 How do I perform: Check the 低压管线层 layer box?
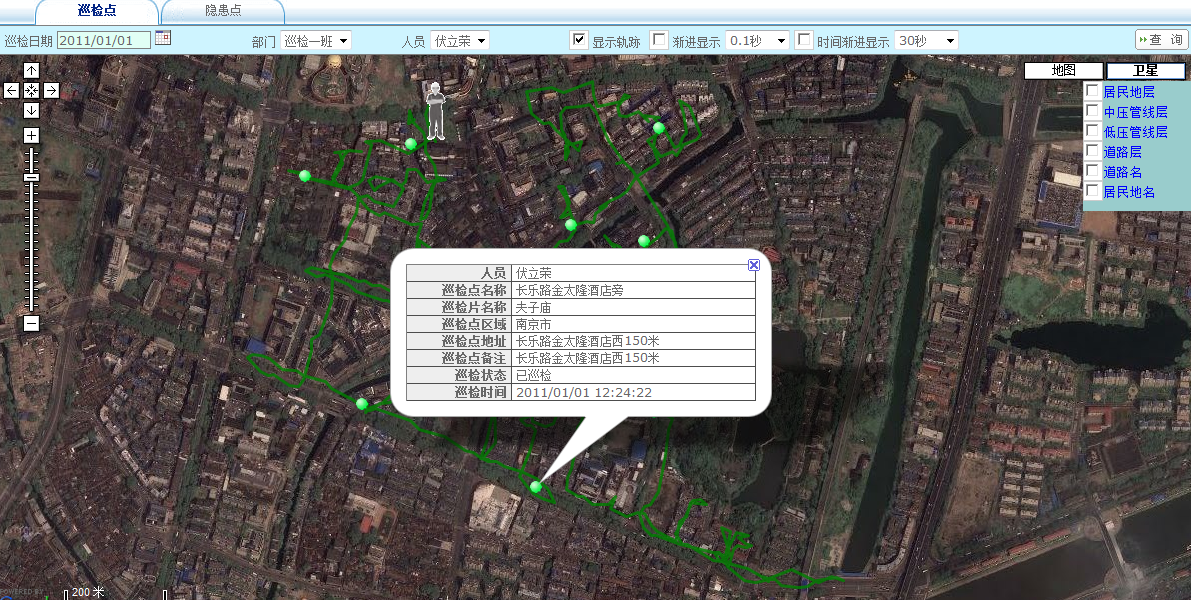[1092, 131]
